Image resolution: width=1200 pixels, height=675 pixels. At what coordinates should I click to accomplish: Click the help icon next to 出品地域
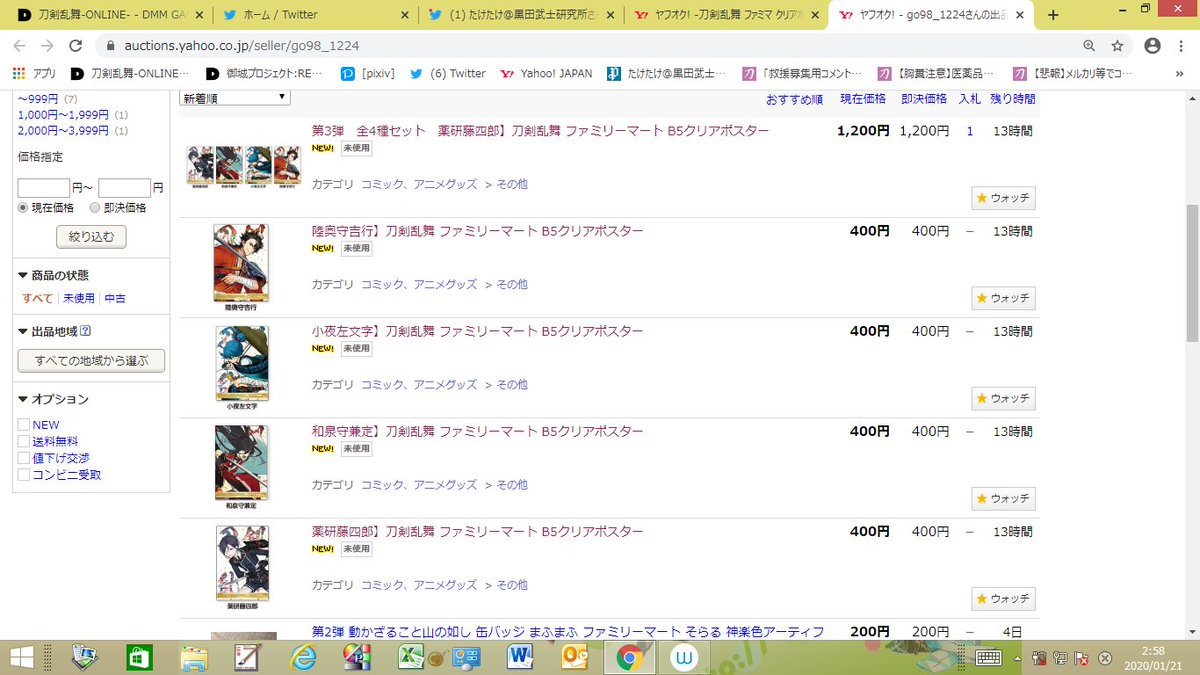coord(85,332)
